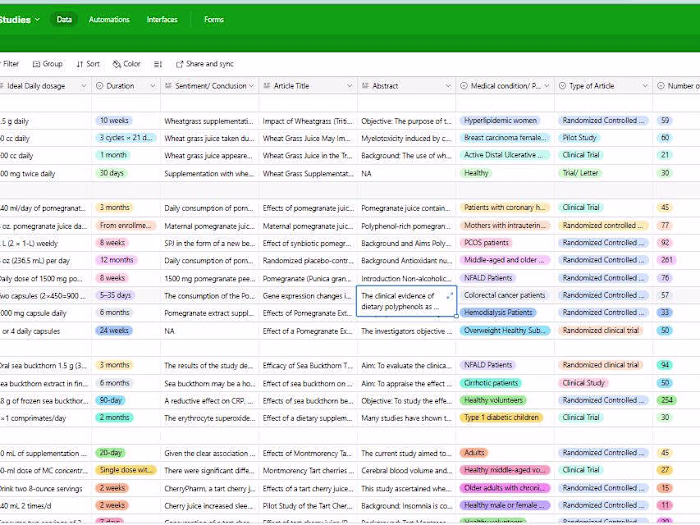
Task: Click the '24 weeks' duration tag
Action: pos(114,331)
